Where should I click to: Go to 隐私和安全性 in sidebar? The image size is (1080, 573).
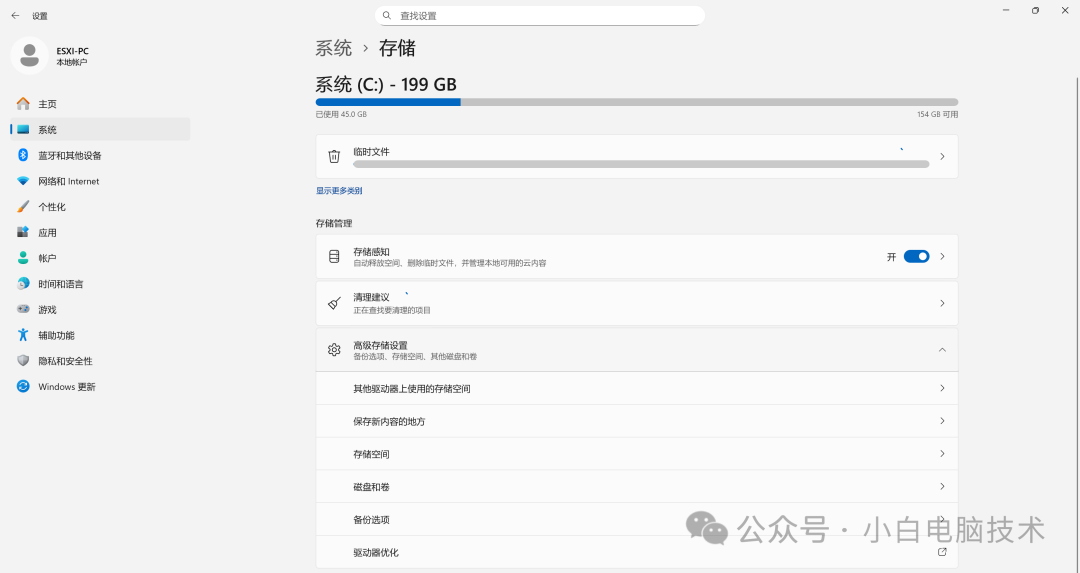(65, 361)
